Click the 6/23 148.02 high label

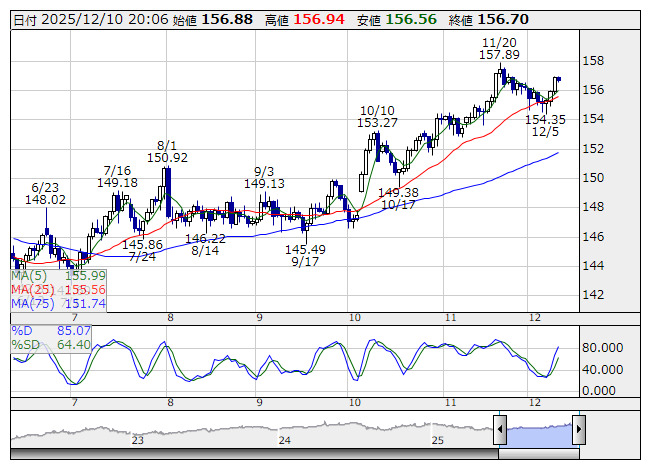point(45,194)
